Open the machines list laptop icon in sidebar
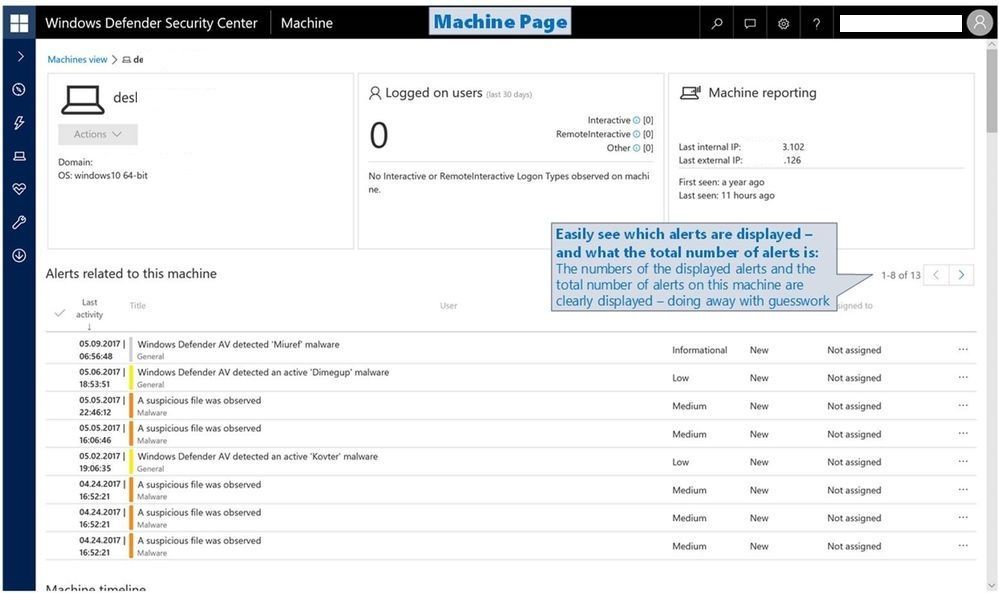 pyautogui.click(x=19, y=155)
